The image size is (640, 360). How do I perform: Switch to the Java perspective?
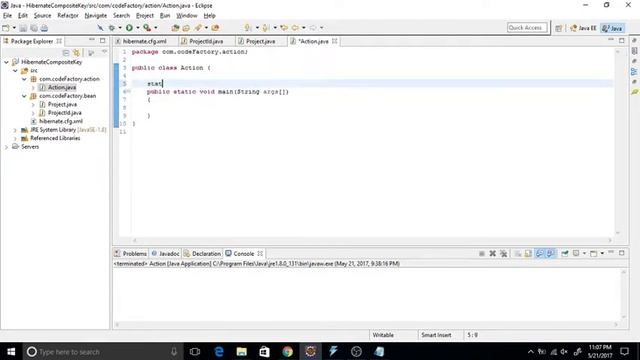pos(613,28)
